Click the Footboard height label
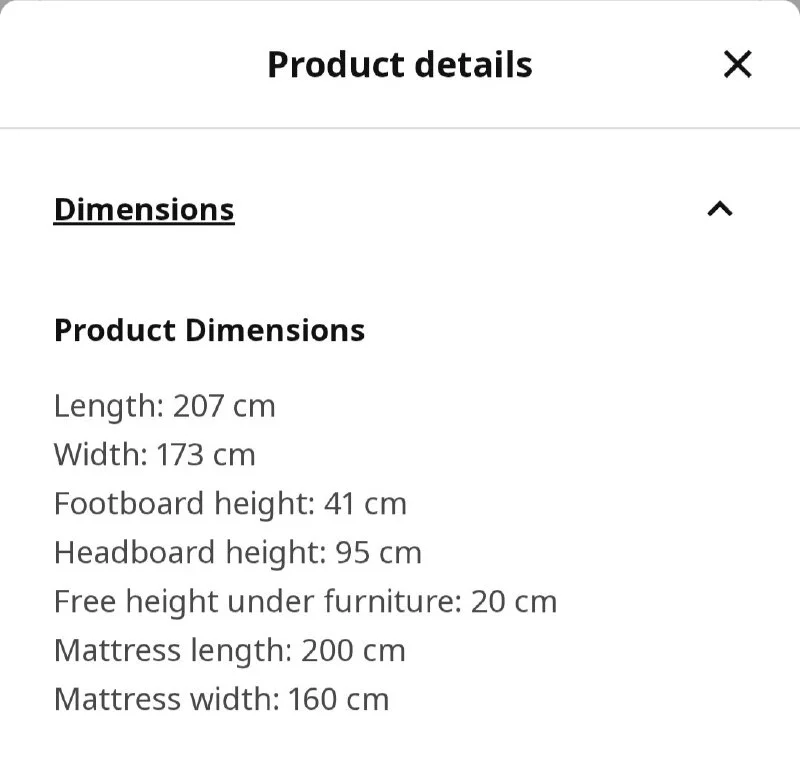The height and width of the screenshot is (772, 800). tap(184, 503)
